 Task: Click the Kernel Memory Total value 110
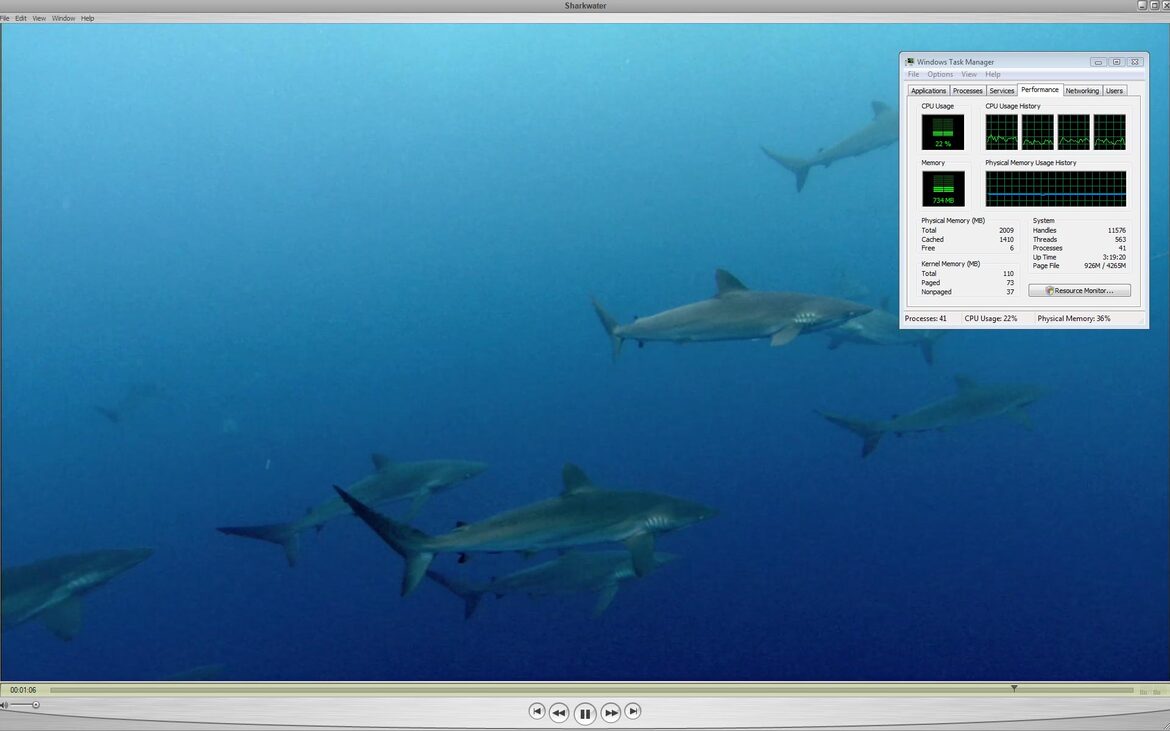[x=1009, y=274]
